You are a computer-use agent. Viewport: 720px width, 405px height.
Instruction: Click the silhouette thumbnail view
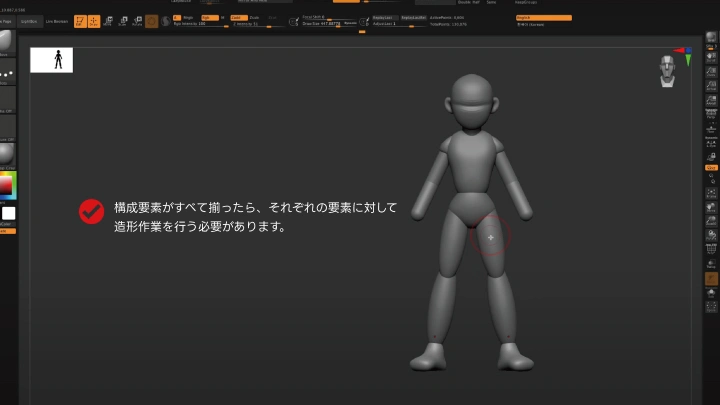click(51, 60)
